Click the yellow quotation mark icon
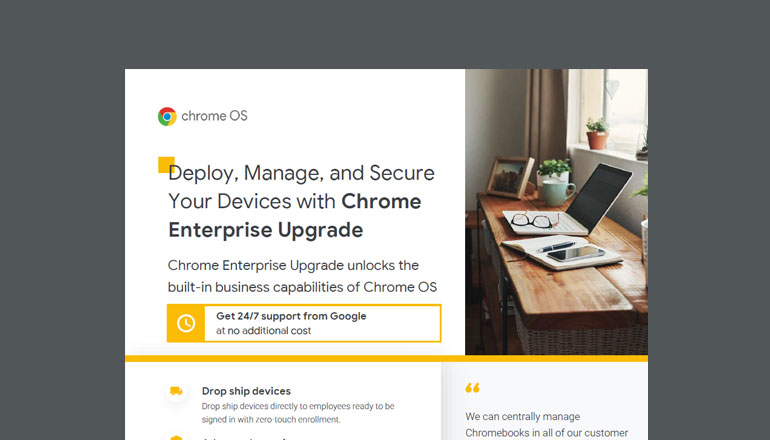This screenshot has width=770, height=440. [x=473, y=388]
